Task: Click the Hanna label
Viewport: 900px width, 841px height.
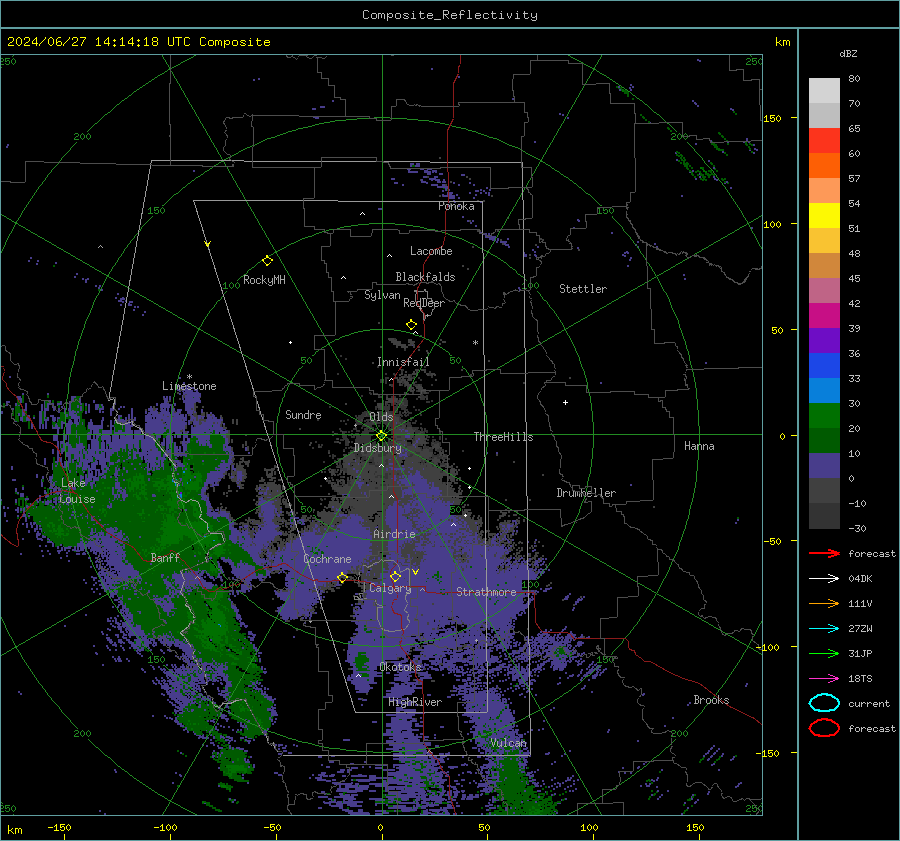Action: click(699, 446)
